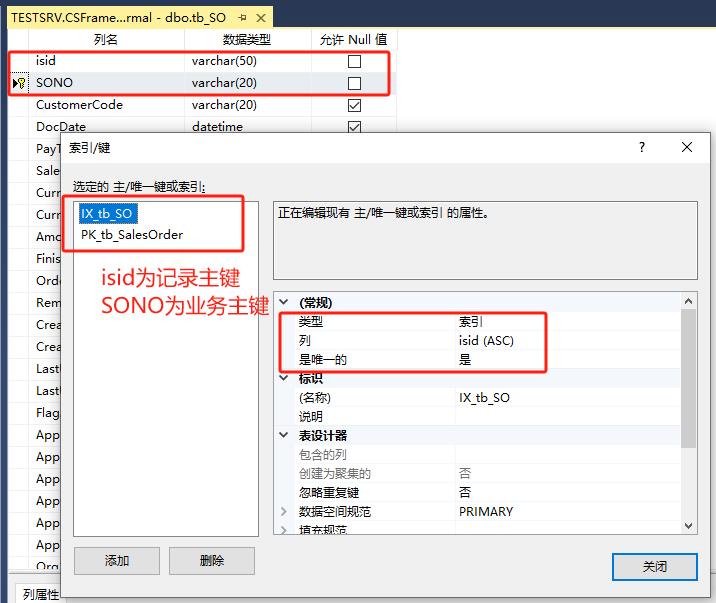Close the 索引/键 dialog with the X
Viewport: 716px width, 603px height.
pos(687,147)
